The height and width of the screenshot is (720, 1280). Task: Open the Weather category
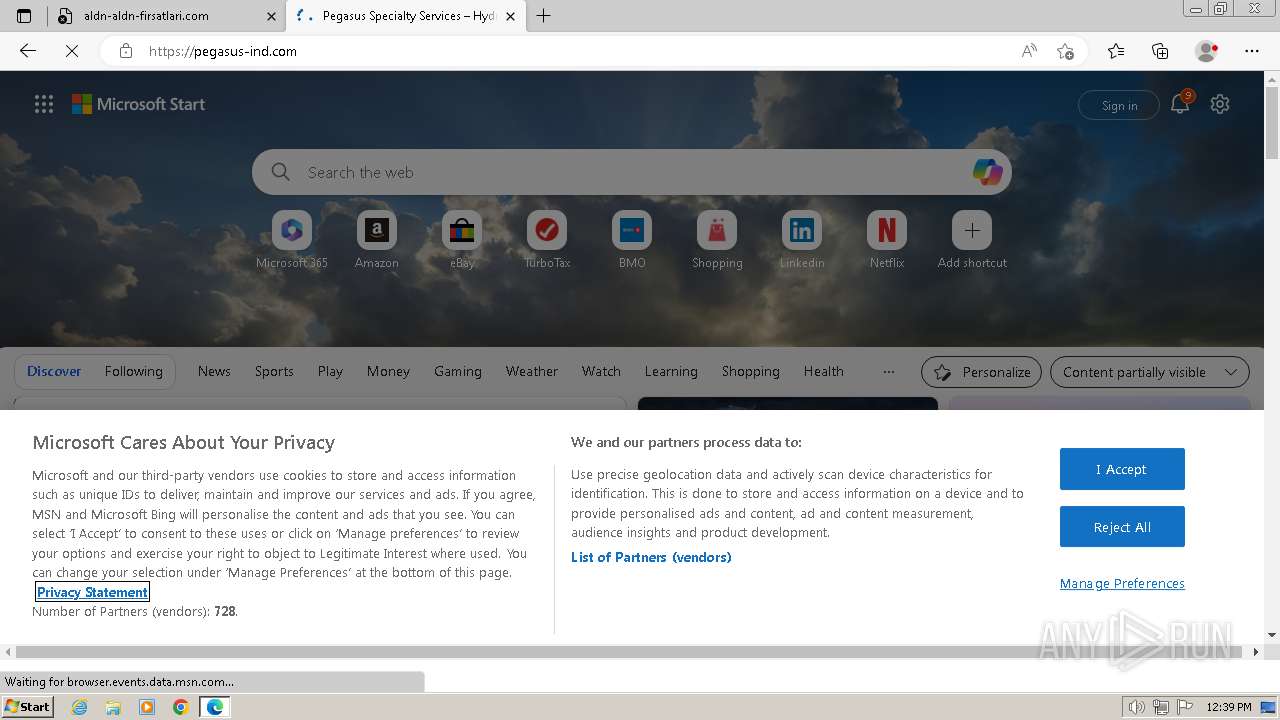coord(531,371)
